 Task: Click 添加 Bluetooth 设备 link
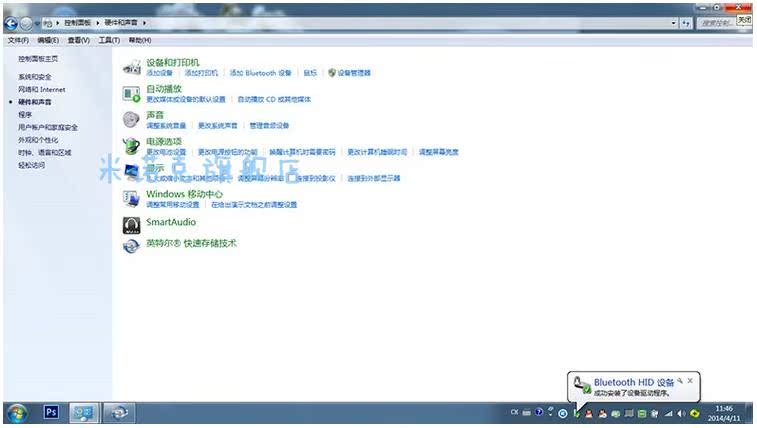(x=261, y=73)
